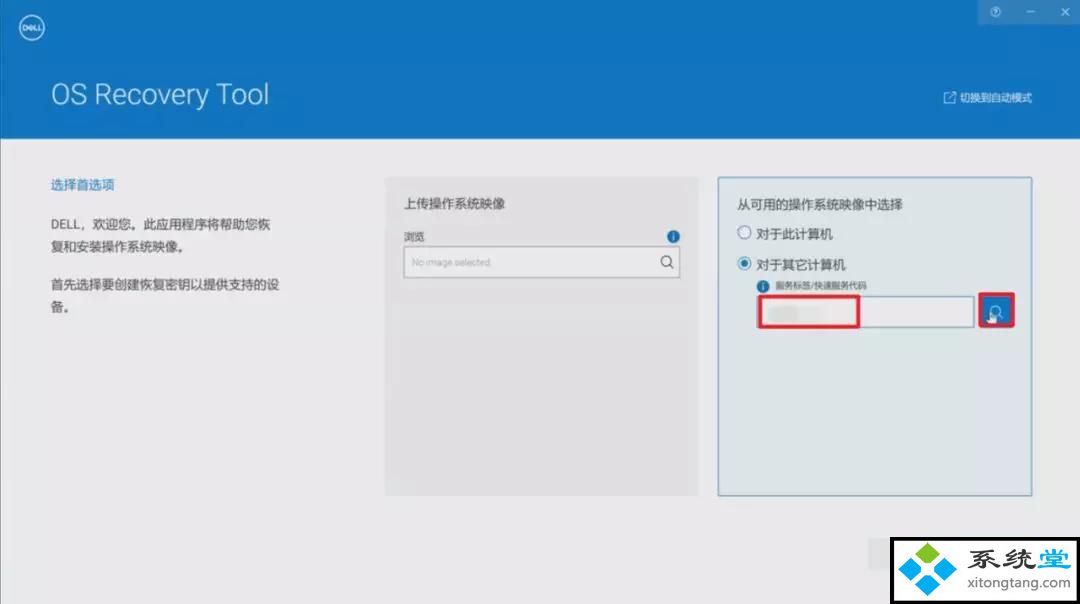1080x604 pixels.
Task: Click the info icon beside 服务标签/快速服务代码
Action: click(x=762, y=286)
